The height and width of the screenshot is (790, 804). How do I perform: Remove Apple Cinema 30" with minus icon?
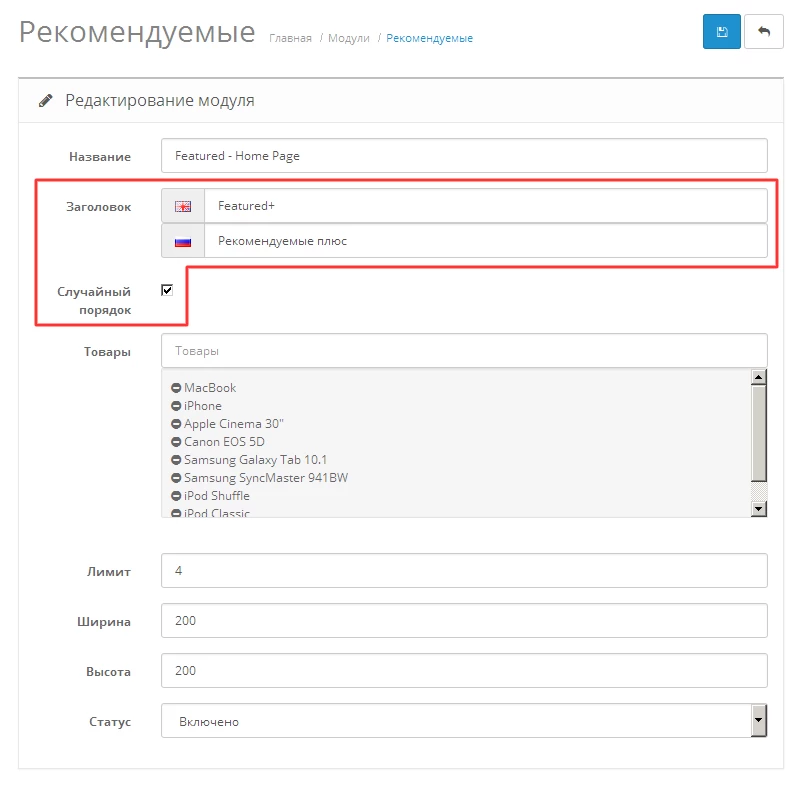tap(176, 424)
